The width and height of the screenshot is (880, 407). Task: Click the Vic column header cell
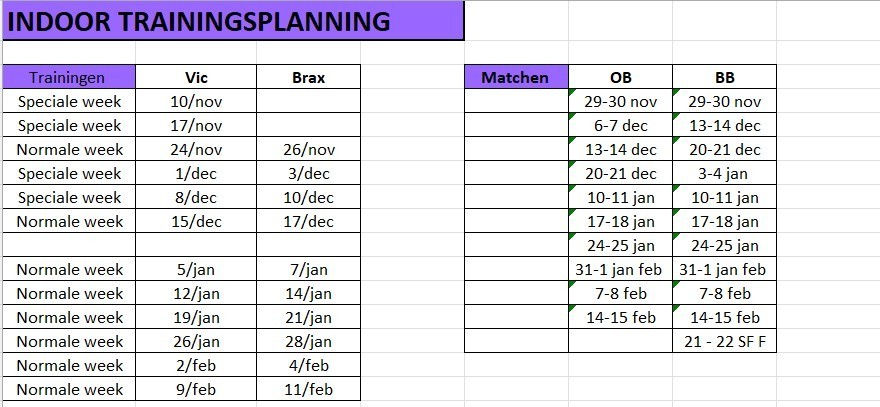196,77
